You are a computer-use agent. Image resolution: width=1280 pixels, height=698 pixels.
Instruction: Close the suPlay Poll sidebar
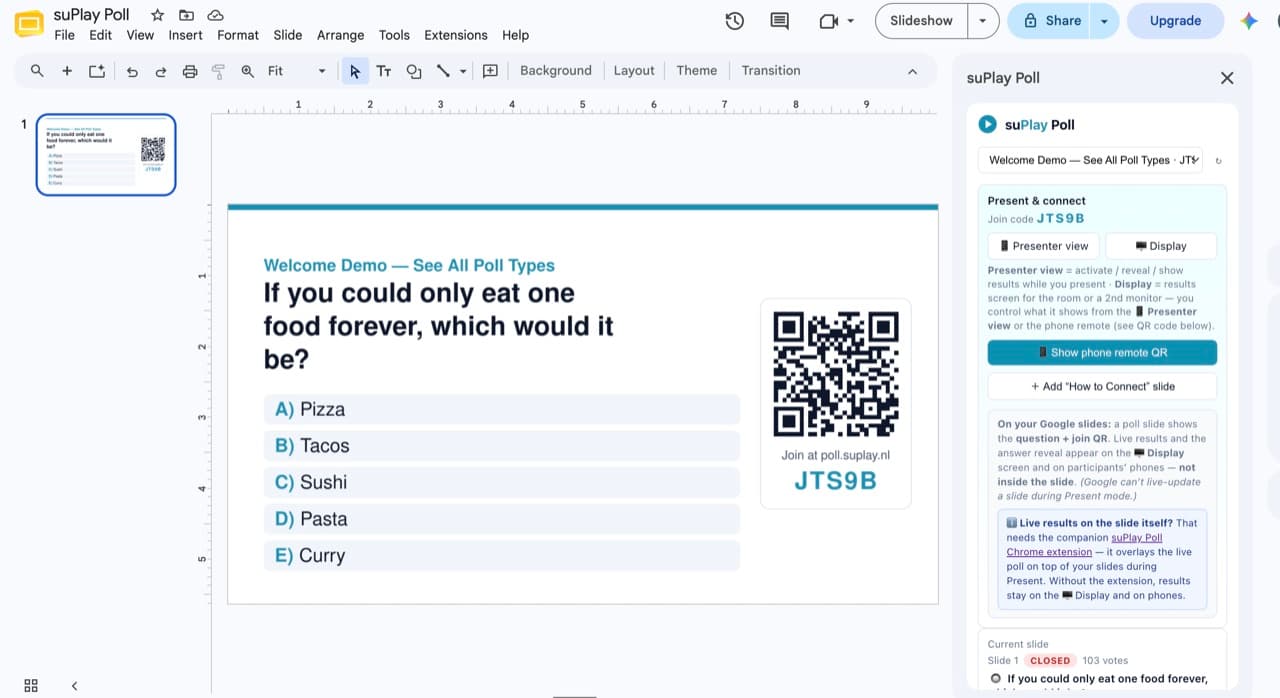tap(1227, 78)
